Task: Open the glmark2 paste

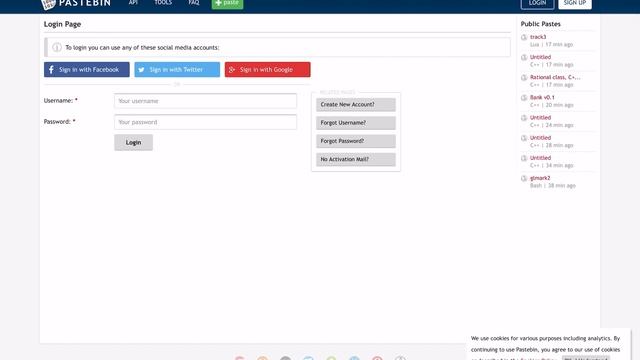Action: pos(540,178)
